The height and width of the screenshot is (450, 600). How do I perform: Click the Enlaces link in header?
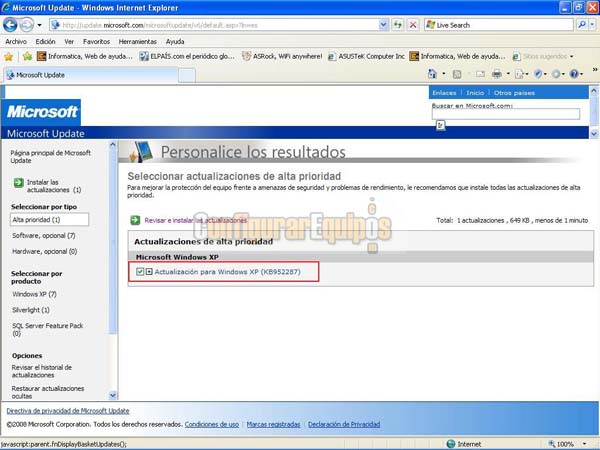pyautogui.click(x=444, y=93)
